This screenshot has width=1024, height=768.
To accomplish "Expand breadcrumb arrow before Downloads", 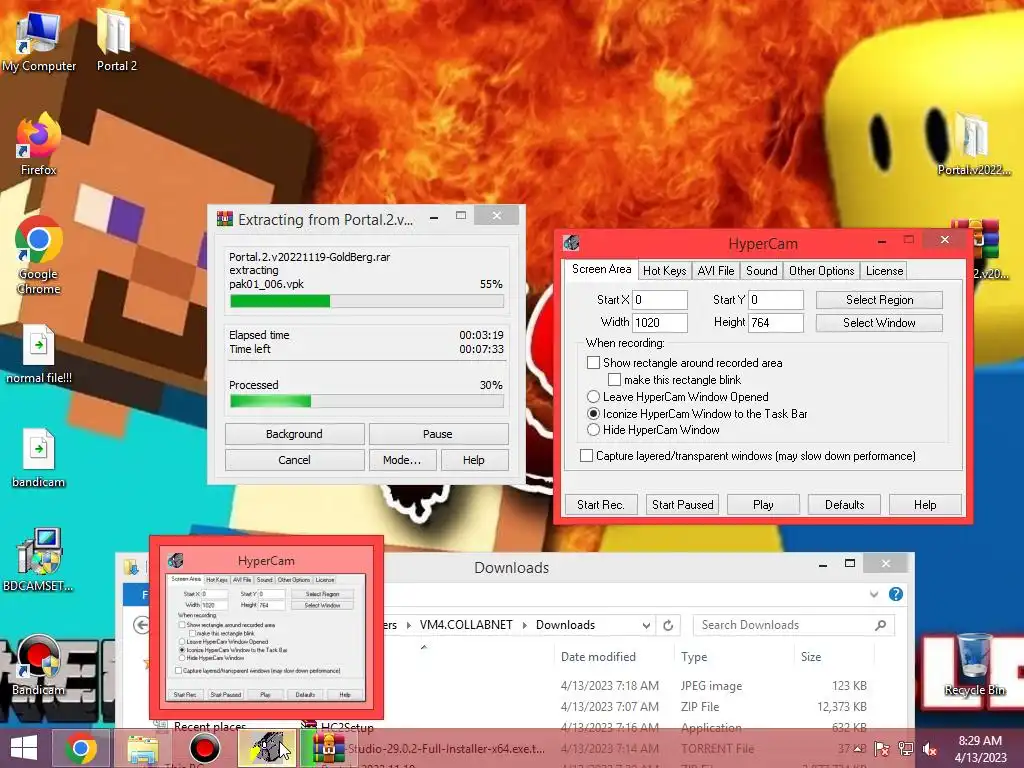I will click(x=524, y=625).
